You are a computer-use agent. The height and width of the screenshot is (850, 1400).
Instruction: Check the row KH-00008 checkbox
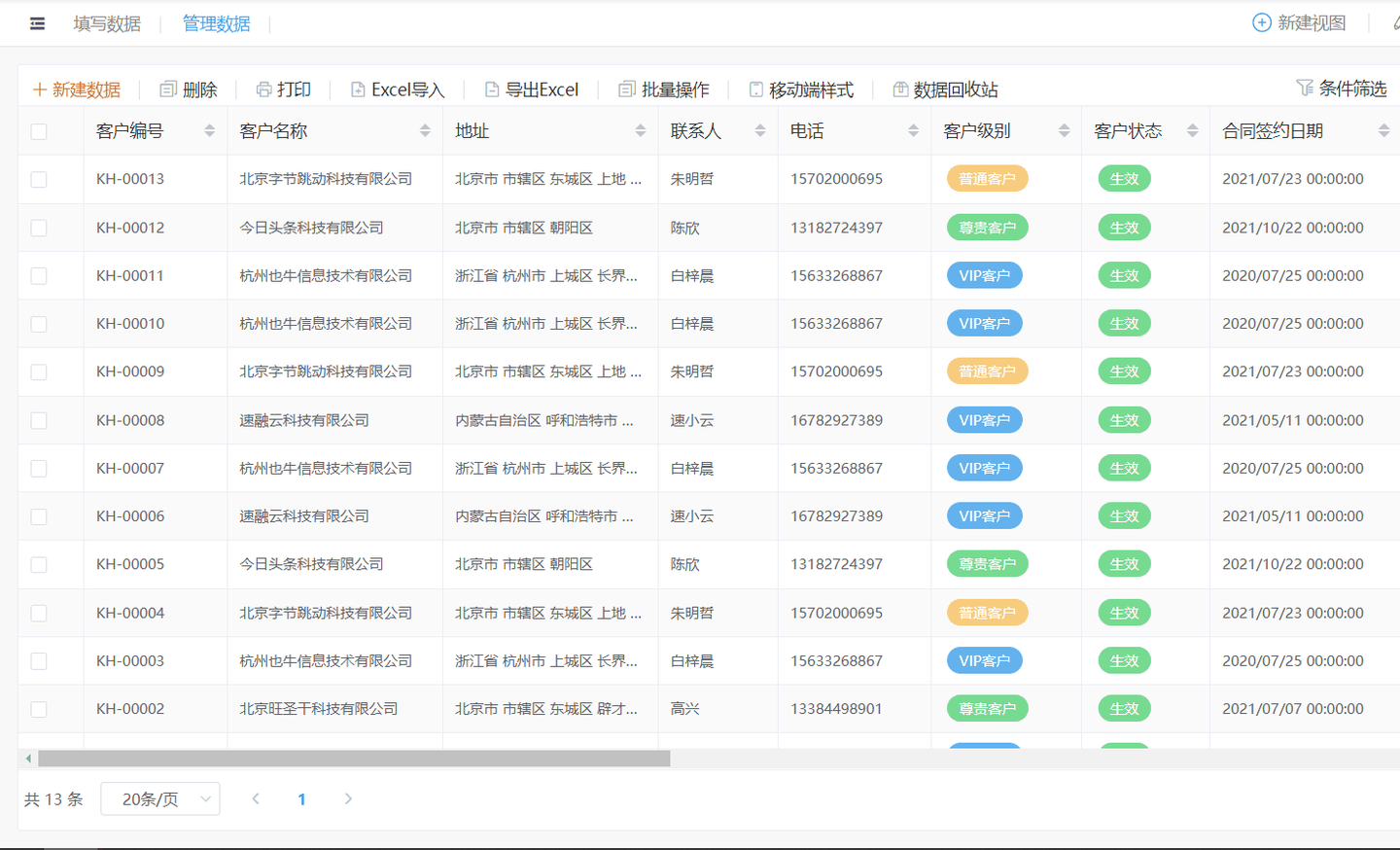click(39, 420)
